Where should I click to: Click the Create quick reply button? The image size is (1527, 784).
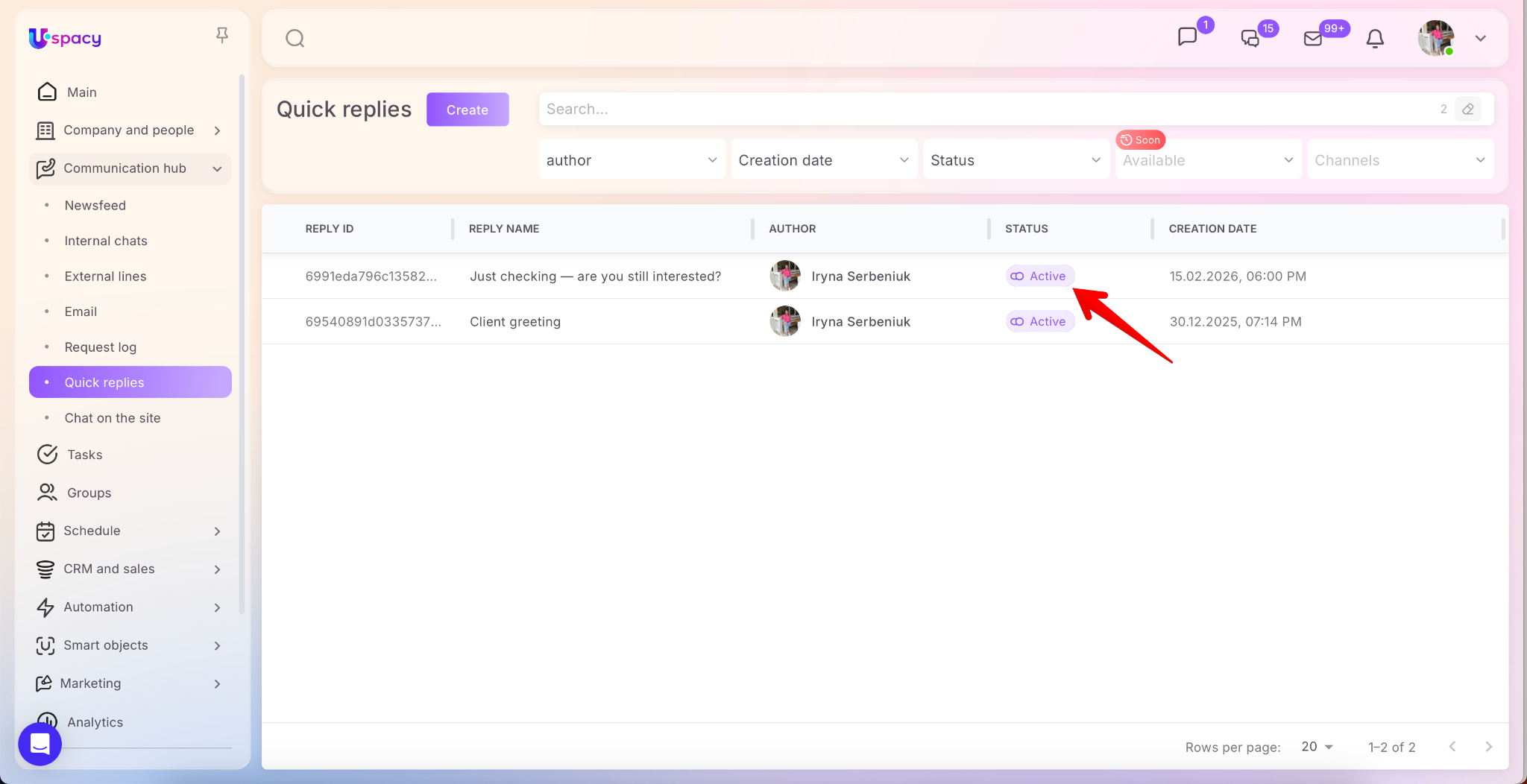pyautogui.click(x=467, y=110)
